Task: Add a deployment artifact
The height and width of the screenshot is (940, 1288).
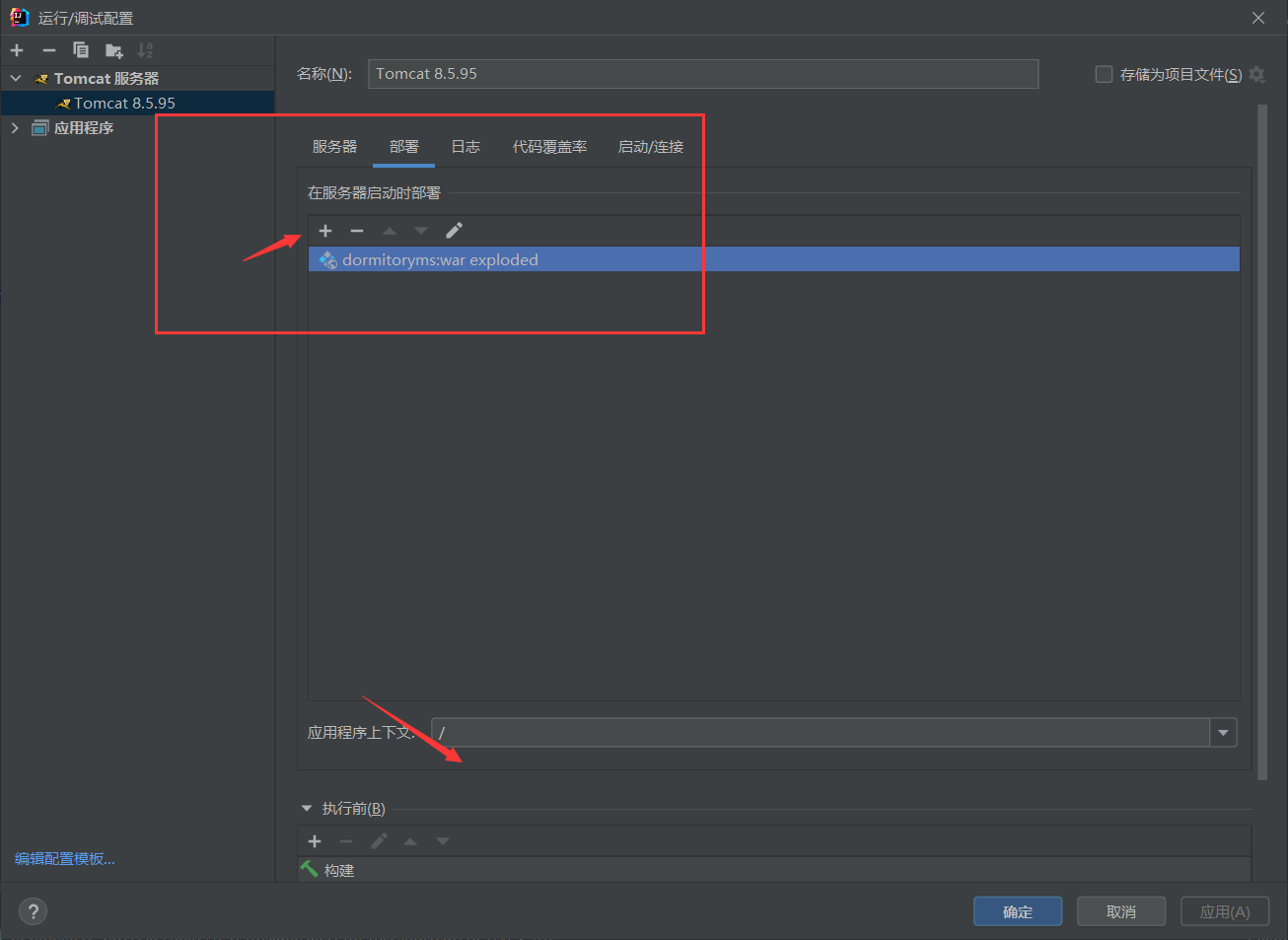Action: (x=325, y=231)
